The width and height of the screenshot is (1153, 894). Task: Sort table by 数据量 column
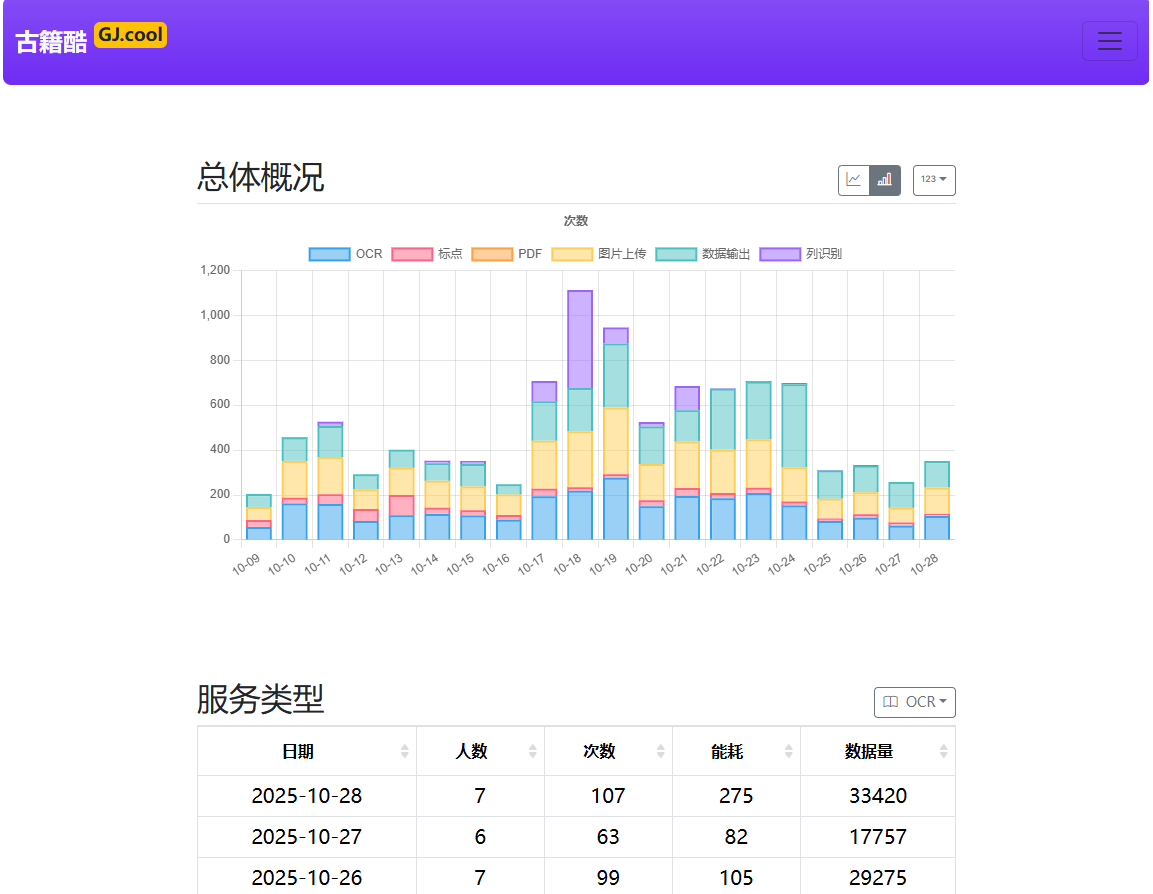878,751
